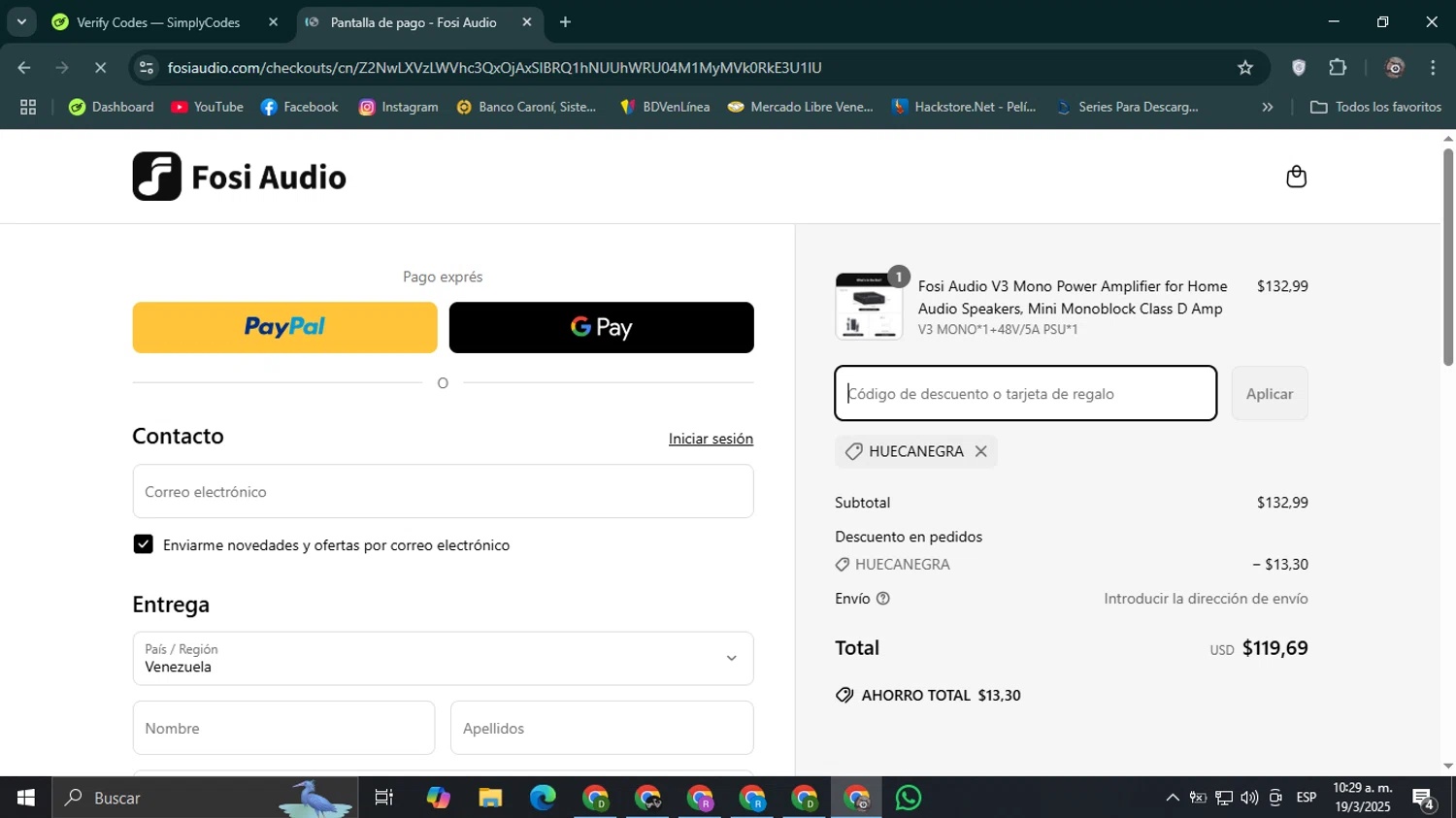The height and width of the screenshot is (818, 1456).
Task: Bookmark this page with the star icon
Action: (1245, 68)
